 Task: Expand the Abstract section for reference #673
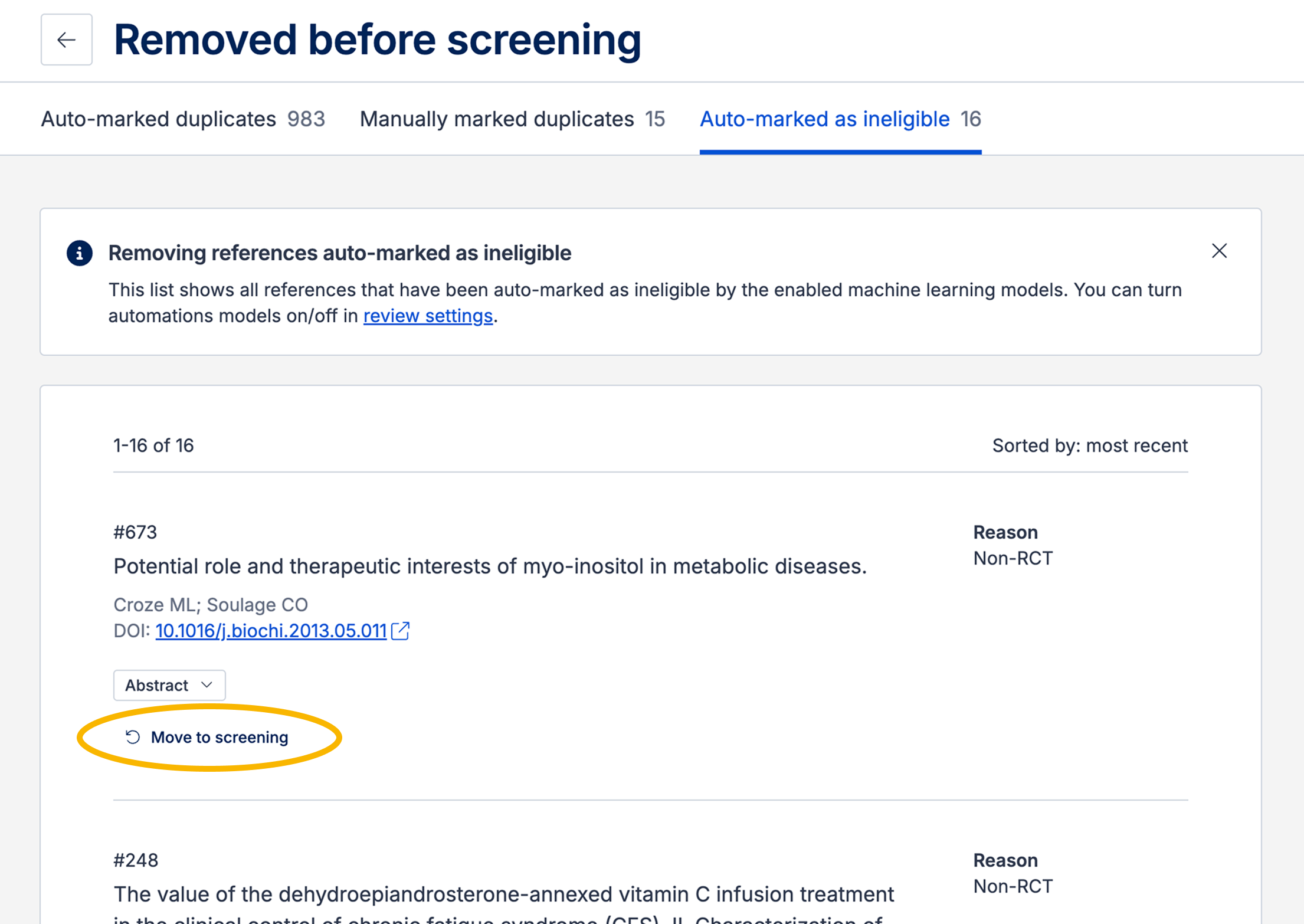tap(169, 685)
